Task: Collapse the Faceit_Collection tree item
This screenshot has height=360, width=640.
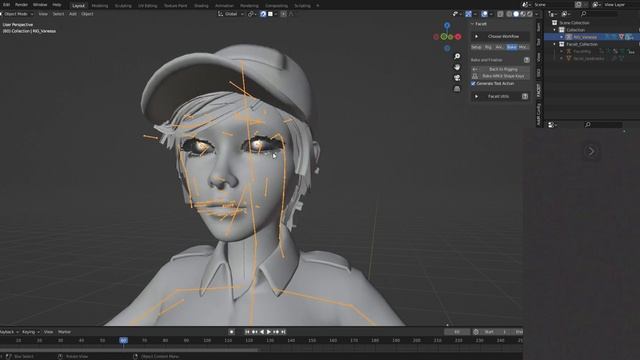Action: (555, 44)
